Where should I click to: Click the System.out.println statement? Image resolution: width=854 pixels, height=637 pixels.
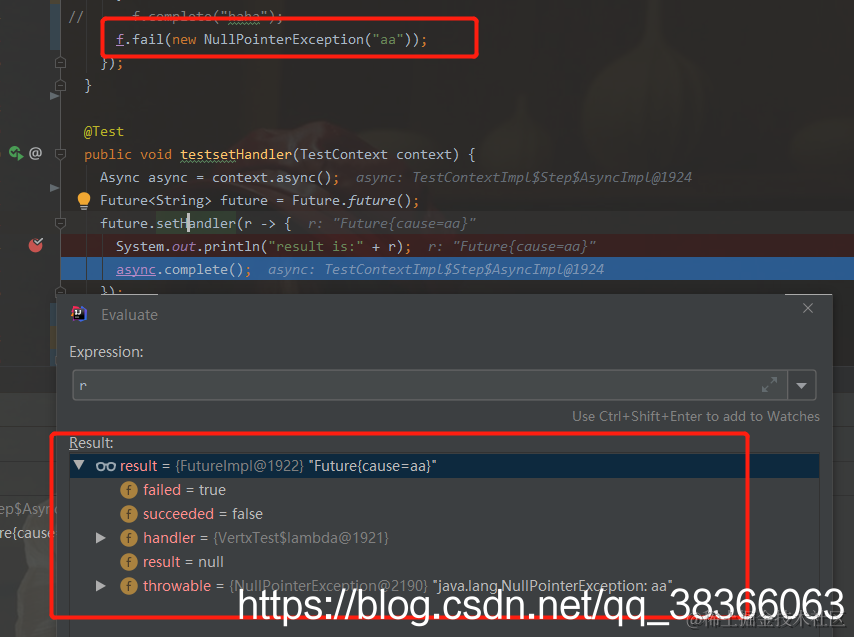coord(263,247)
